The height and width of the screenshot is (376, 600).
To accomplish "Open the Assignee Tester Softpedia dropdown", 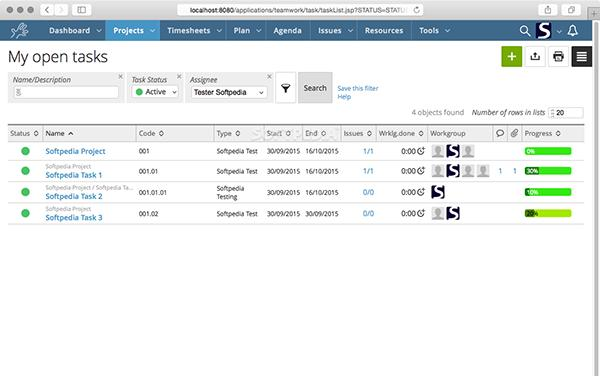I will point(228,92).
